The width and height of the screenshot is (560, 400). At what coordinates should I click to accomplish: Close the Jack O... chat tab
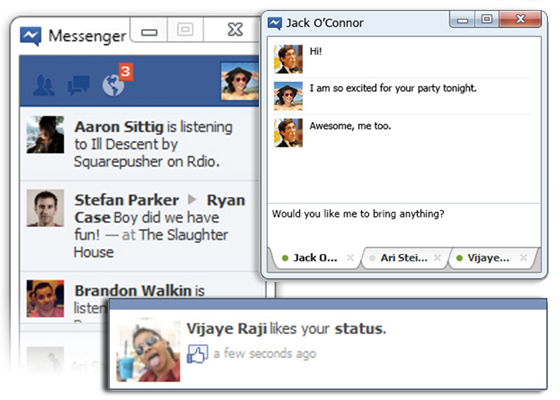point(350,258)
